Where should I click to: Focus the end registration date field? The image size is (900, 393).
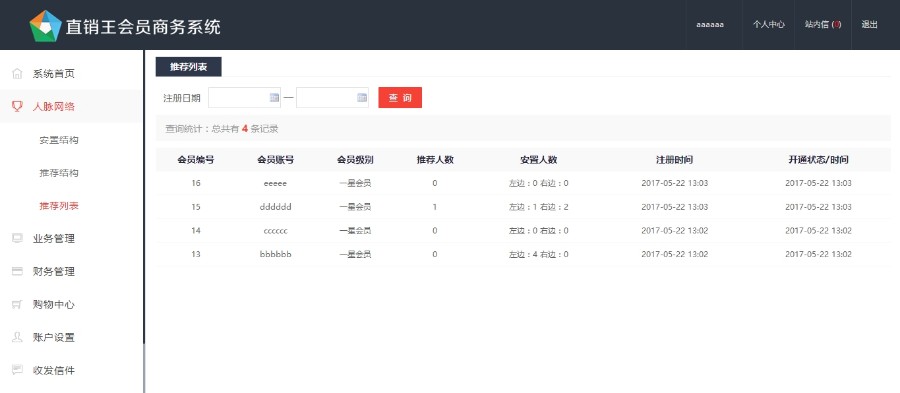click(332, 98)
